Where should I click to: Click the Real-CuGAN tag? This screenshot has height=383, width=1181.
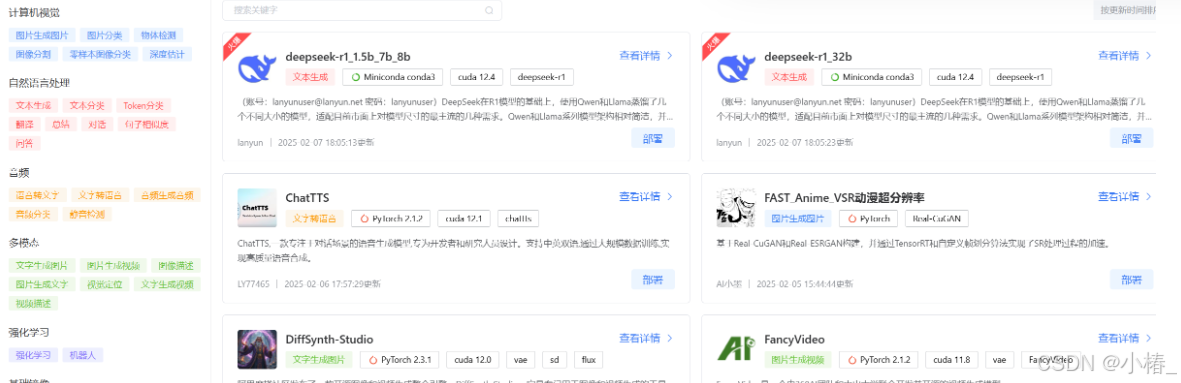point(937,218)
